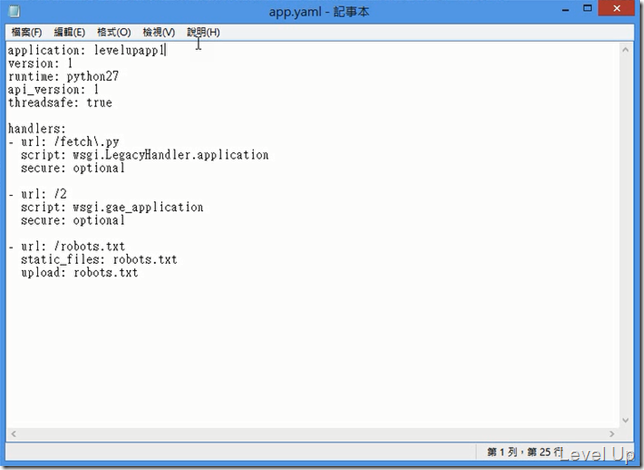
Task: Minimize the Notepad window
Action: tap(566, 9)
